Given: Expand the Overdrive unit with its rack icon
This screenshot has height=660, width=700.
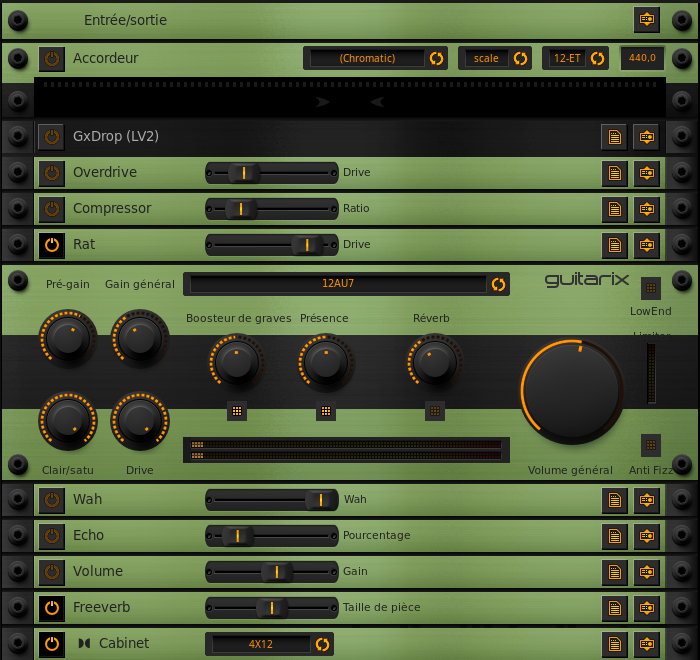Looking at the screenshot, I should pos(646,173).
